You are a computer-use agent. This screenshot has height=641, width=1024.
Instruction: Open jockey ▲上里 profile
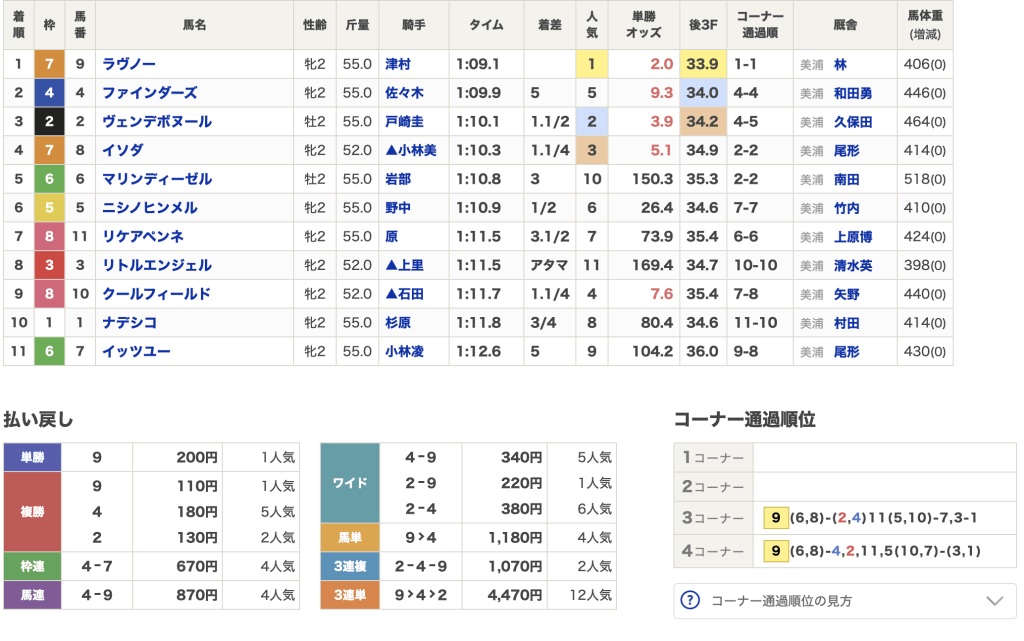(x=404, y=265)
